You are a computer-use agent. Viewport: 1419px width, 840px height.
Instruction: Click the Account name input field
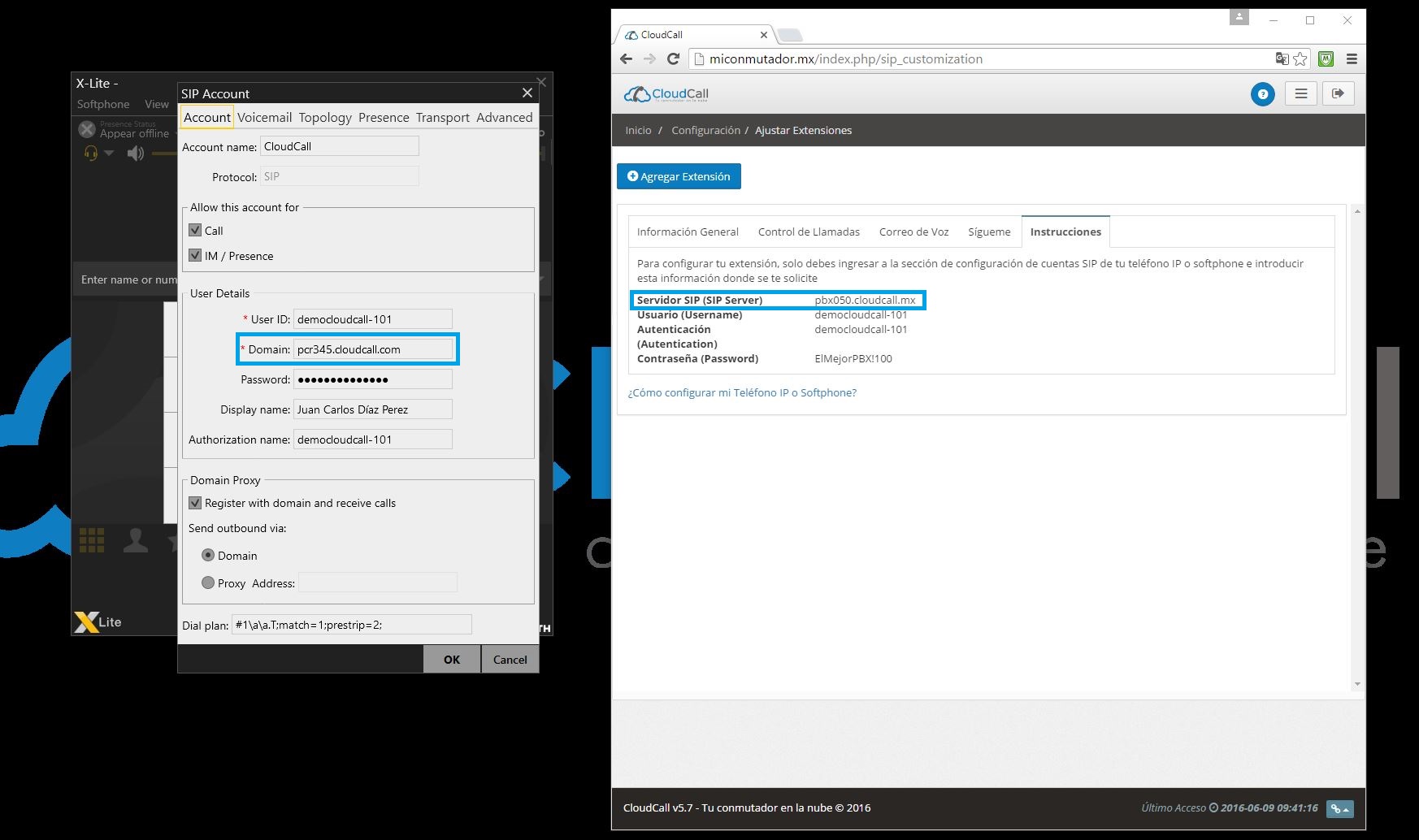click(340, 146)
